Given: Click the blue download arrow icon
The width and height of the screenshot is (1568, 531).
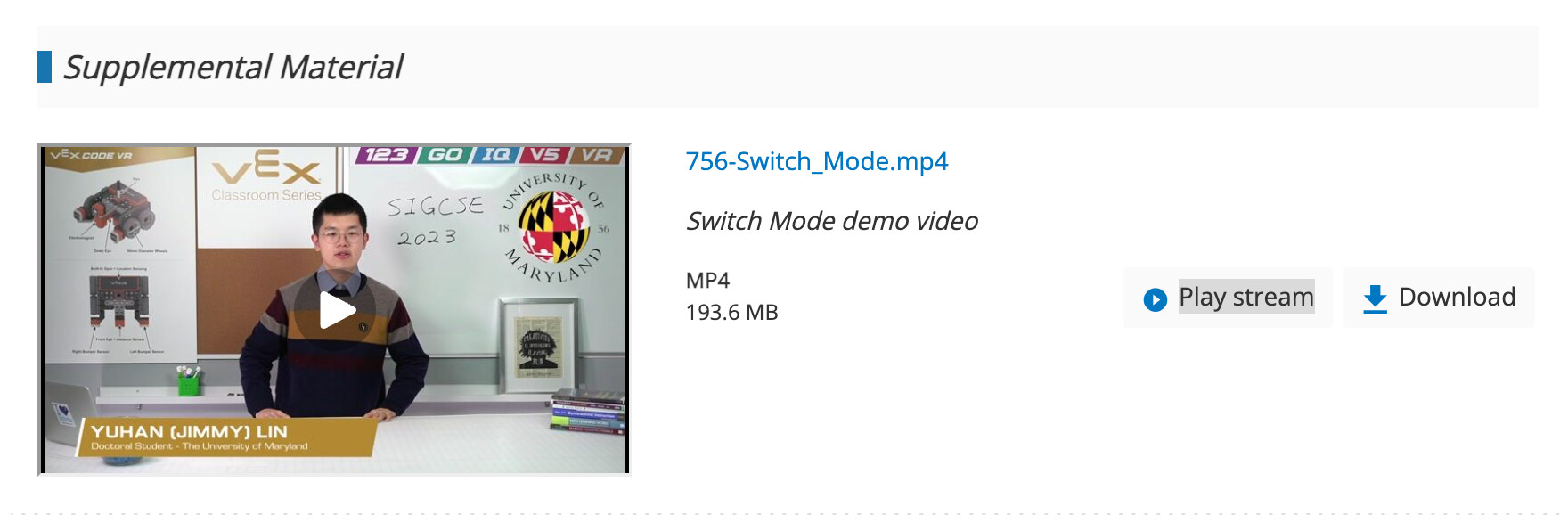Looking at the screenshot, I should 1375,298.
